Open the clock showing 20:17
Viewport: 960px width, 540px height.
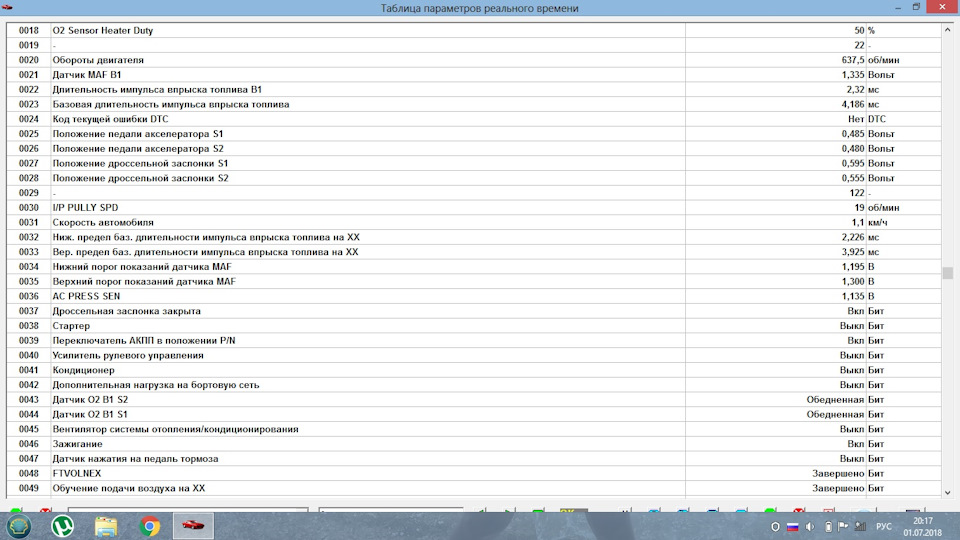[x=923, y=527]
